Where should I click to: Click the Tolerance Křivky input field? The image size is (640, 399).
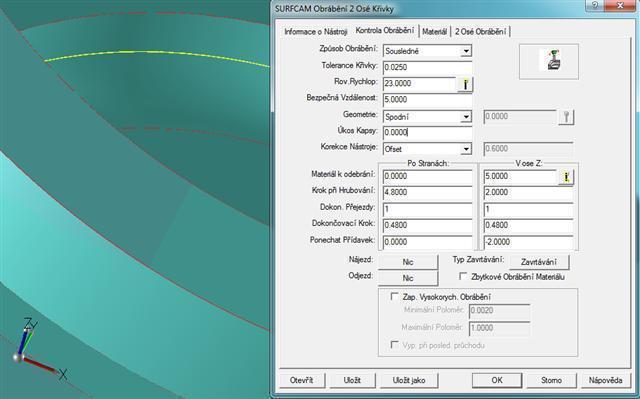tap(427, 67)
